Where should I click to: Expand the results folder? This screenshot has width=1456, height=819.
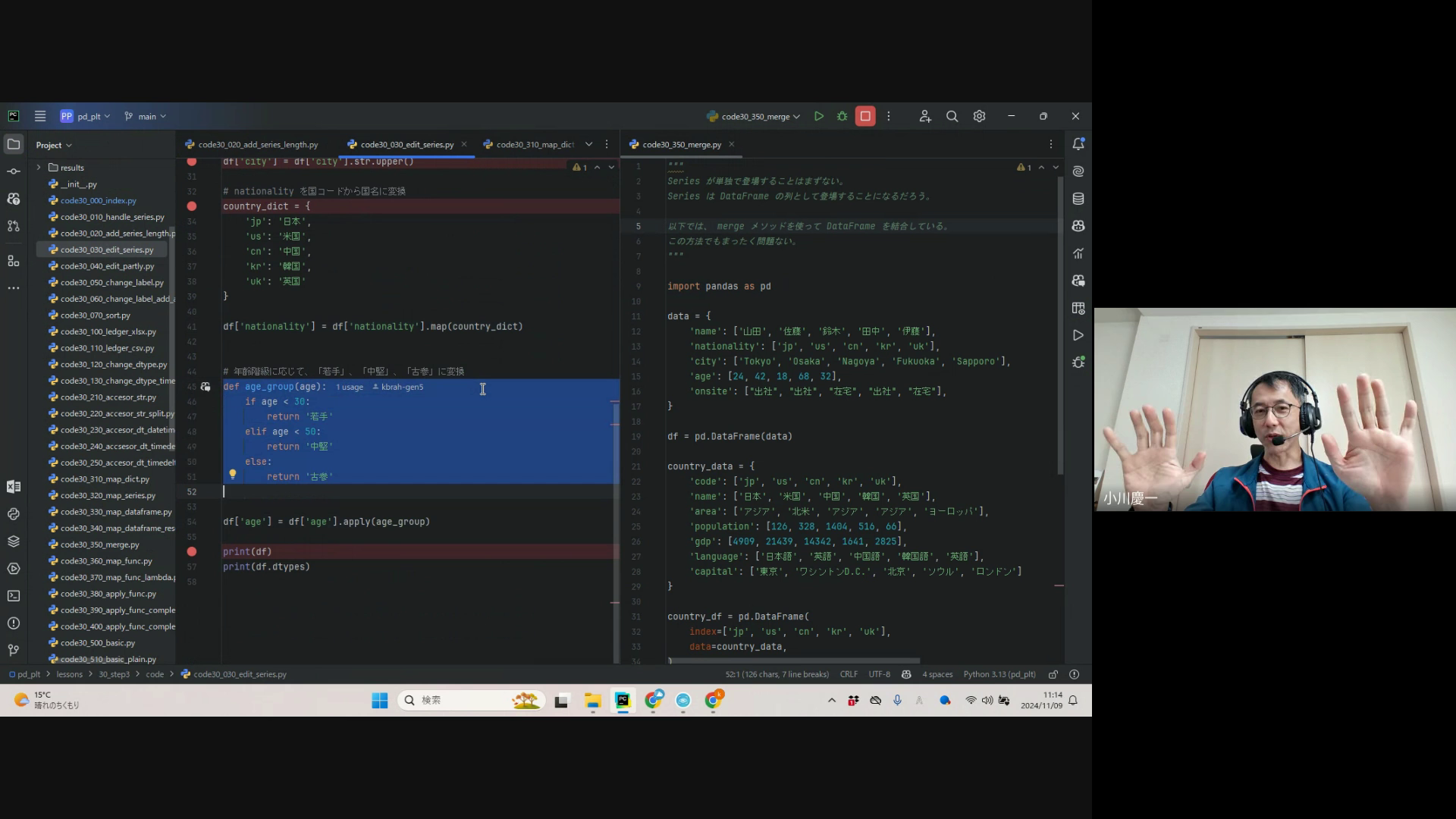pos(39,168)
